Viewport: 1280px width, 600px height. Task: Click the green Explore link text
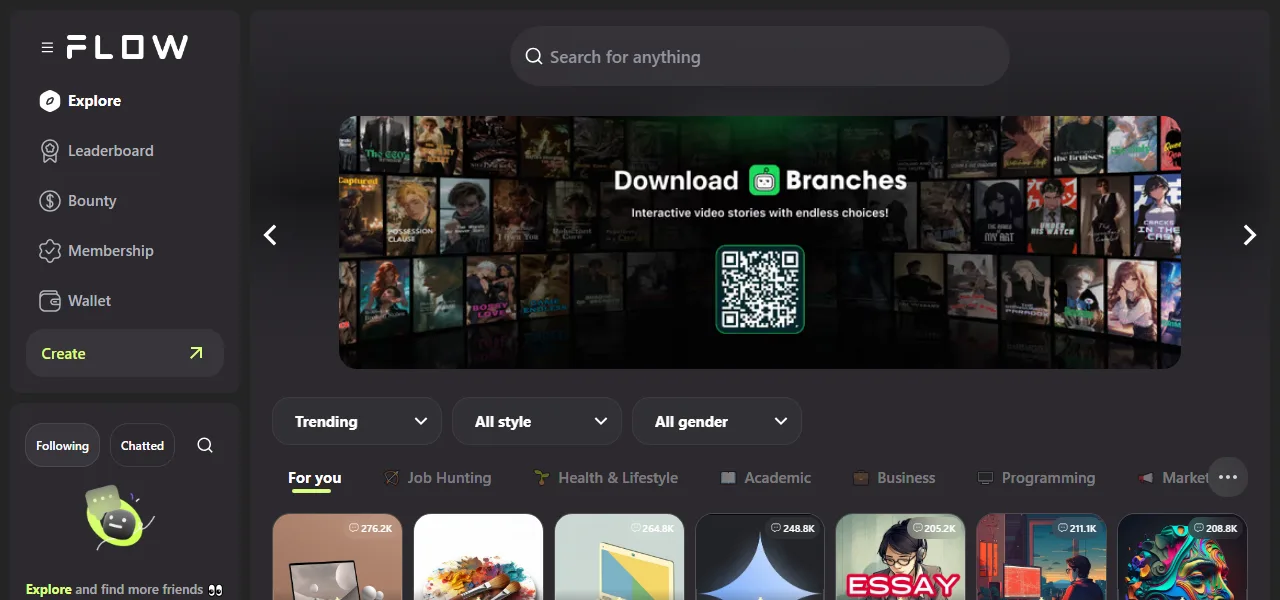(49, 589)
